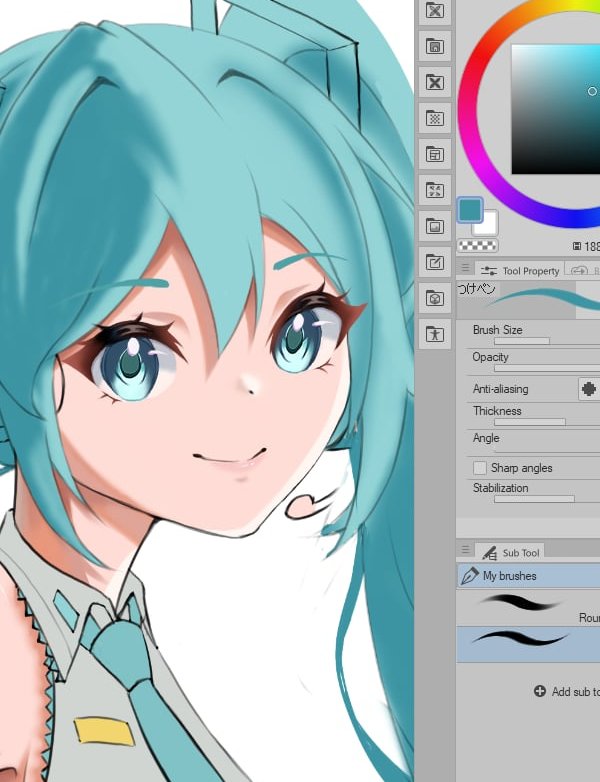Screen dimensions: 600x782
Task: Open the effect lines material folder icon
Action: pyautogui.click(x=435, y=190)
